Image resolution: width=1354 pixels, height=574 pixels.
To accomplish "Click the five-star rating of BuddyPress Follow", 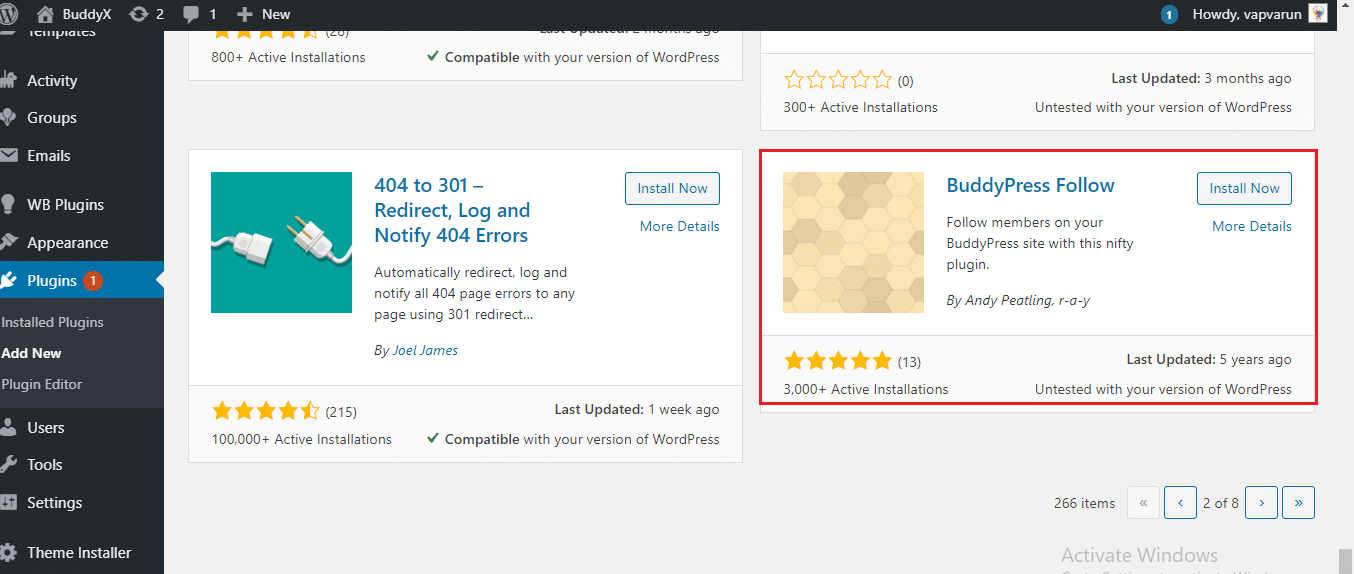I will click(838, 360).
